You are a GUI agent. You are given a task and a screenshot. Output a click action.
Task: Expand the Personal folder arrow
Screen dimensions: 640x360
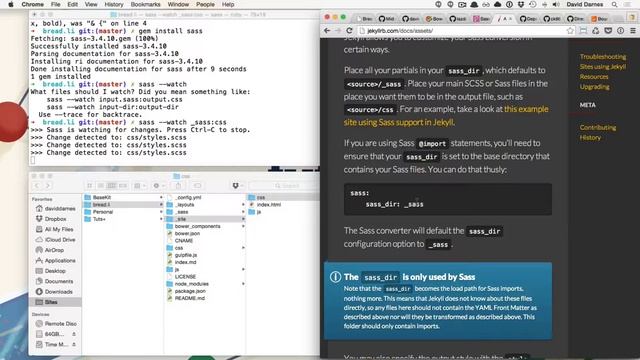(x=161, y=212)
